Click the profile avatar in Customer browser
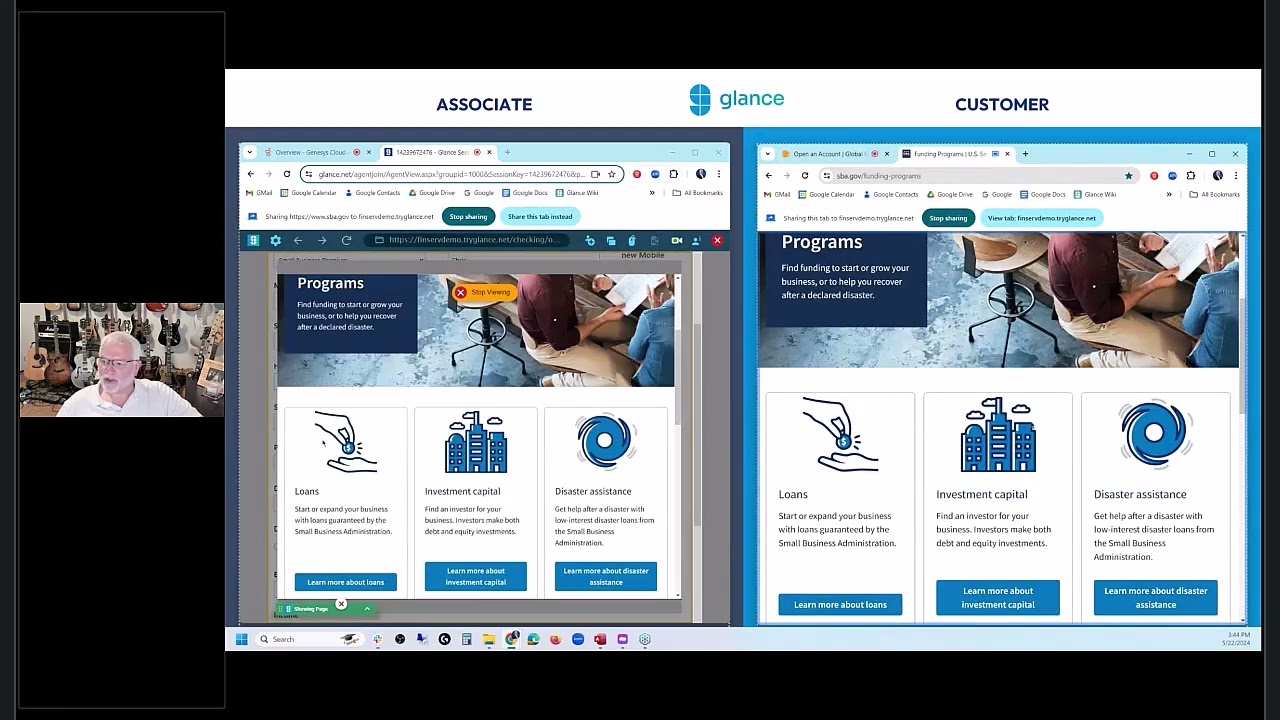The width and height of the screenshot is (1280, 720). coord(1217,176)
